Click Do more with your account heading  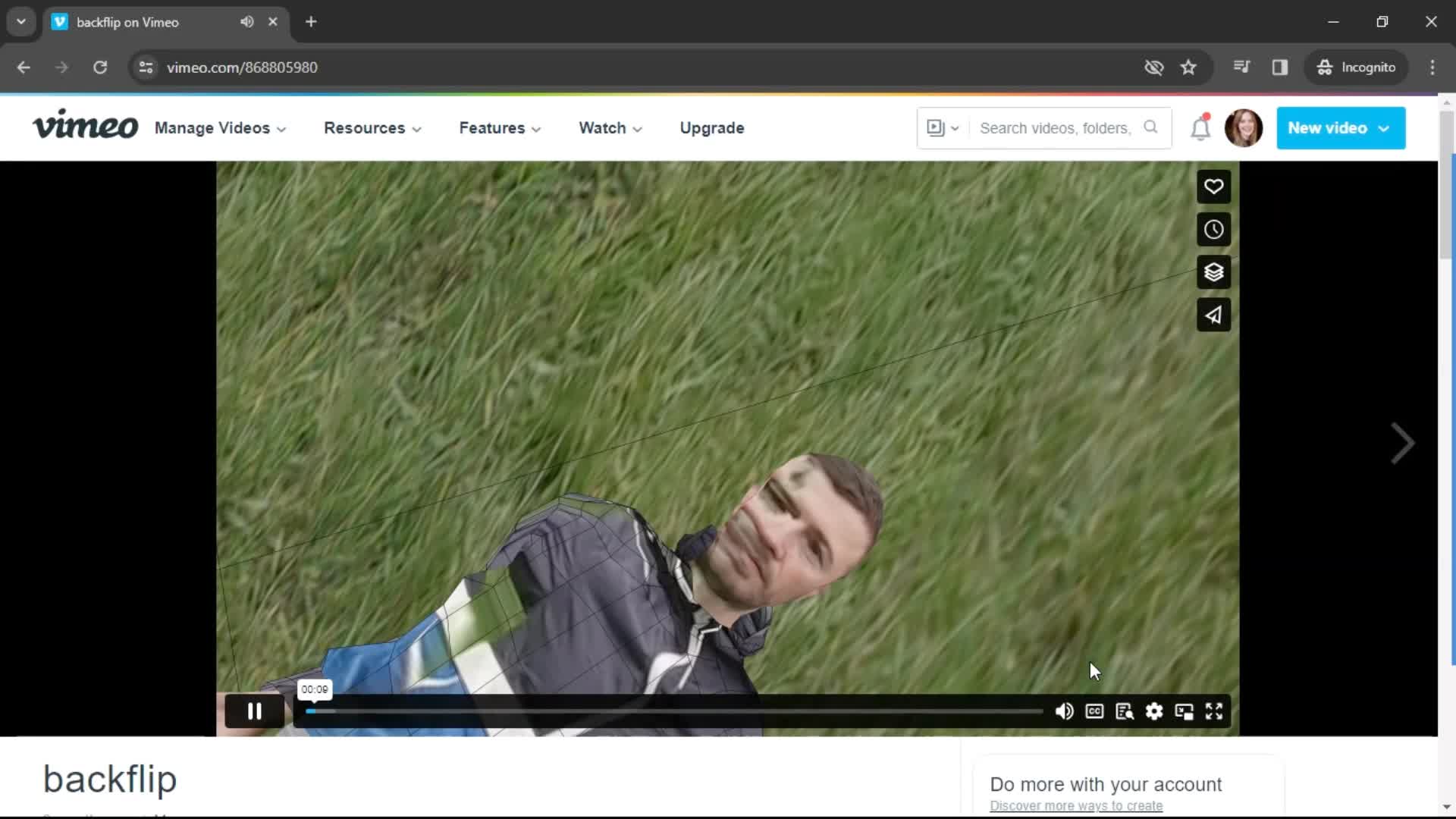point(1106,784)
